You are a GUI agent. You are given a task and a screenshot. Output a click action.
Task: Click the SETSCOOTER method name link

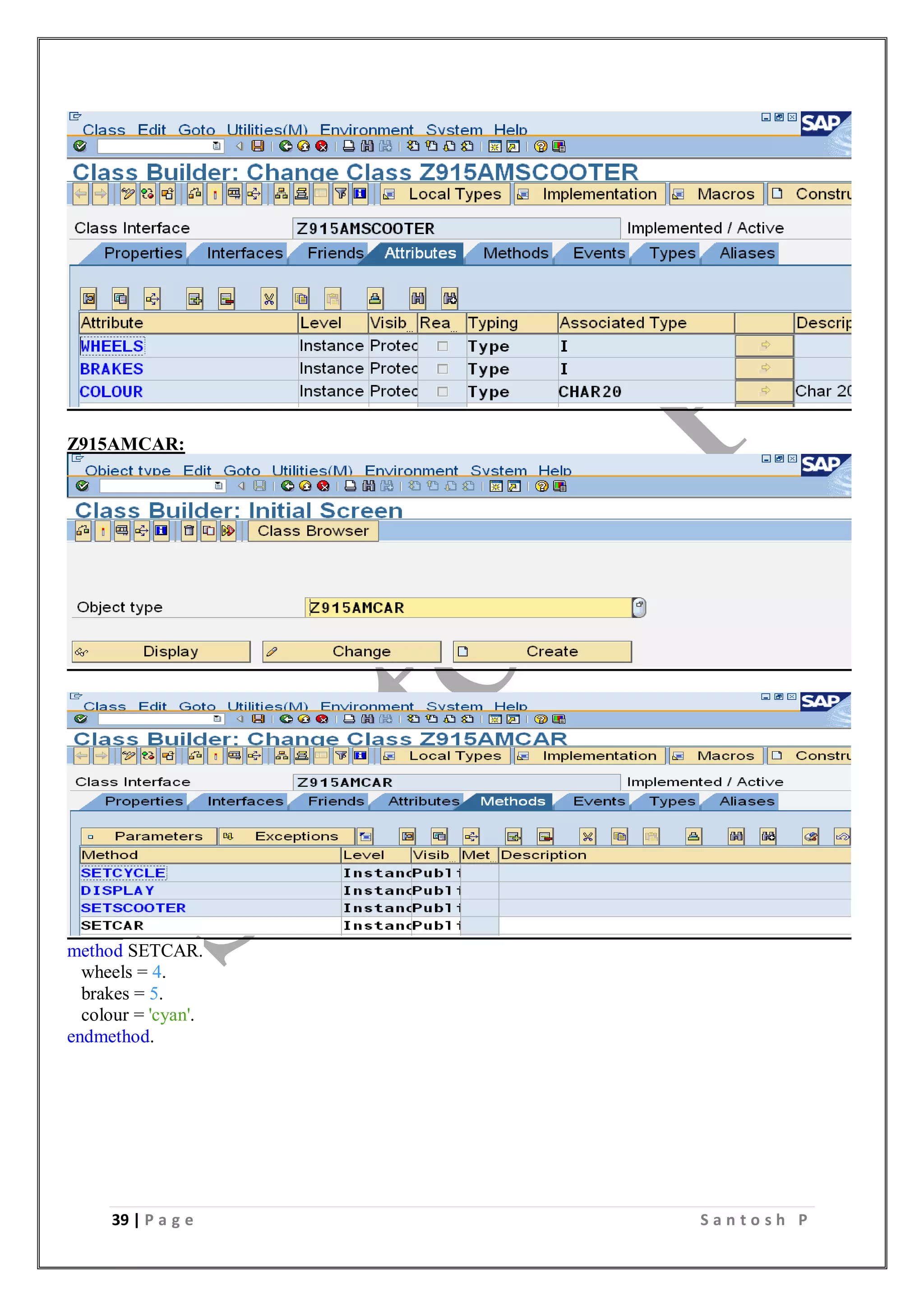[133, 908]
